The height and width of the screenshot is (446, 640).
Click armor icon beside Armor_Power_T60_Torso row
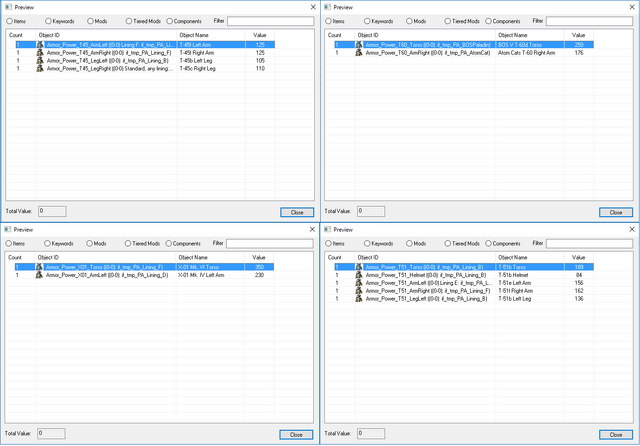tap(359, 44)
